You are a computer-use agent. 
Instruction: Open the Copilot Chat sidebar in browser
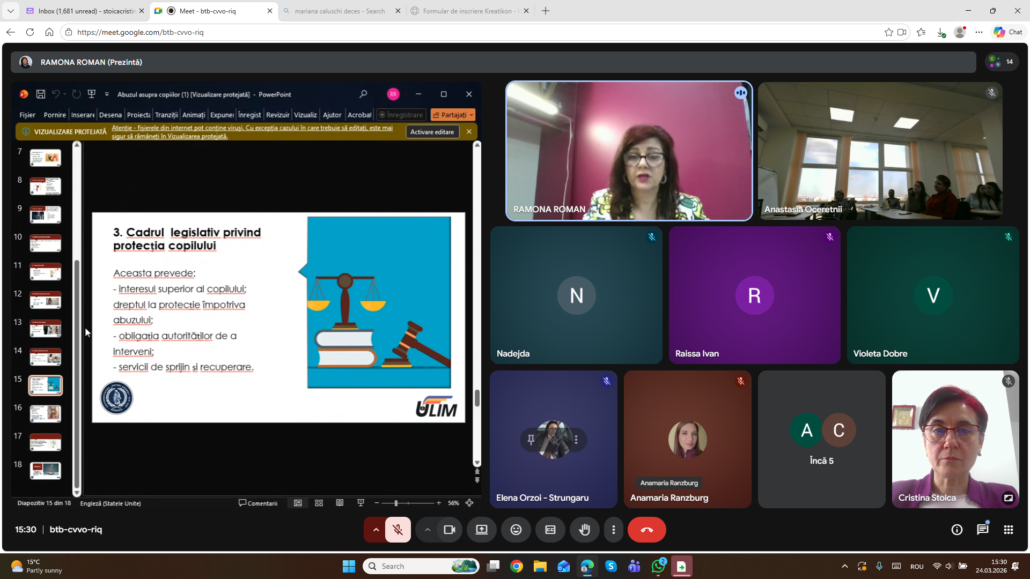tap(1008, 32)
